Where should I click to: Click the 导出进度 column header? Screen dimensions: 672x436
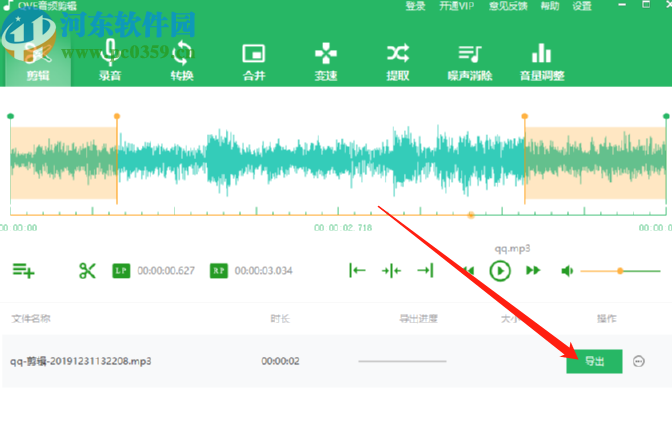[x=418, y=319]
